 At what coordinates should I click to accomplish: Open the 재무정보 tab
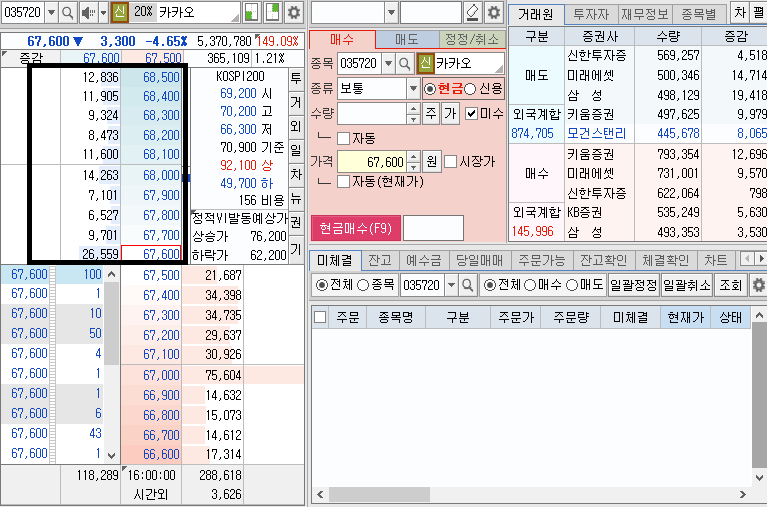(x=645, y=15)
